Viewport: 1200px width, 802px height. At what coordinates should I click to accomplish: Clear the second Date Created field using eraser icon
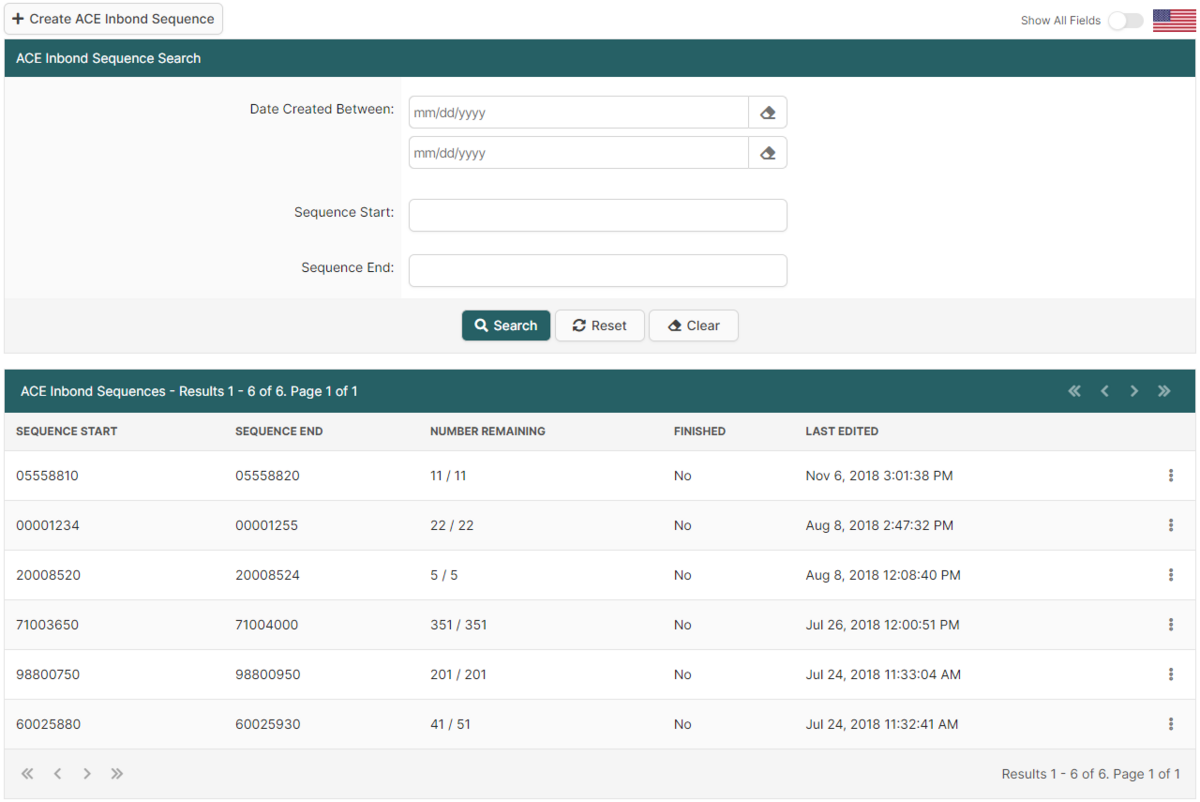click(x=767, y=152)
